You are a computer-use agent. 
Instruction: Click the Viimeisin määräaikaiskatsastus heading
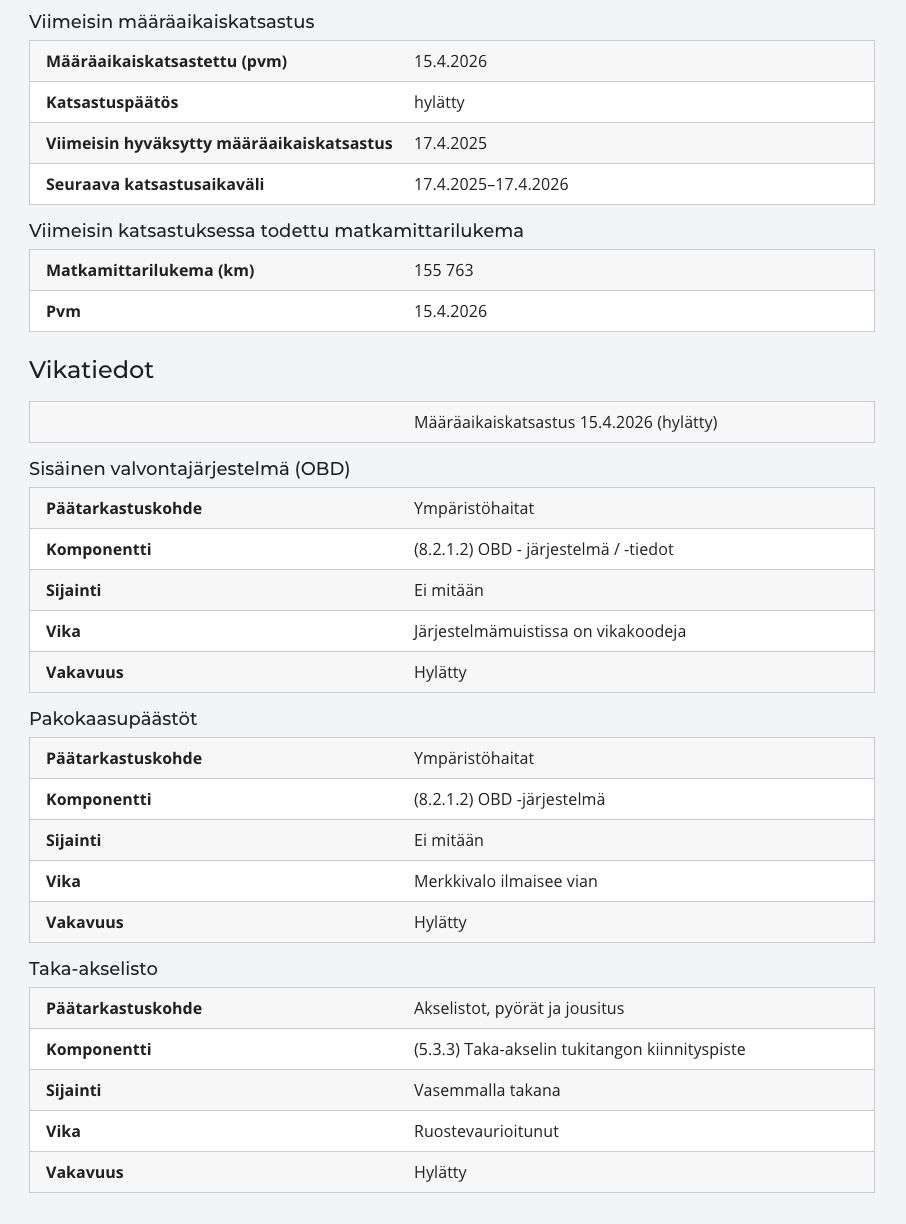(171, 21)
